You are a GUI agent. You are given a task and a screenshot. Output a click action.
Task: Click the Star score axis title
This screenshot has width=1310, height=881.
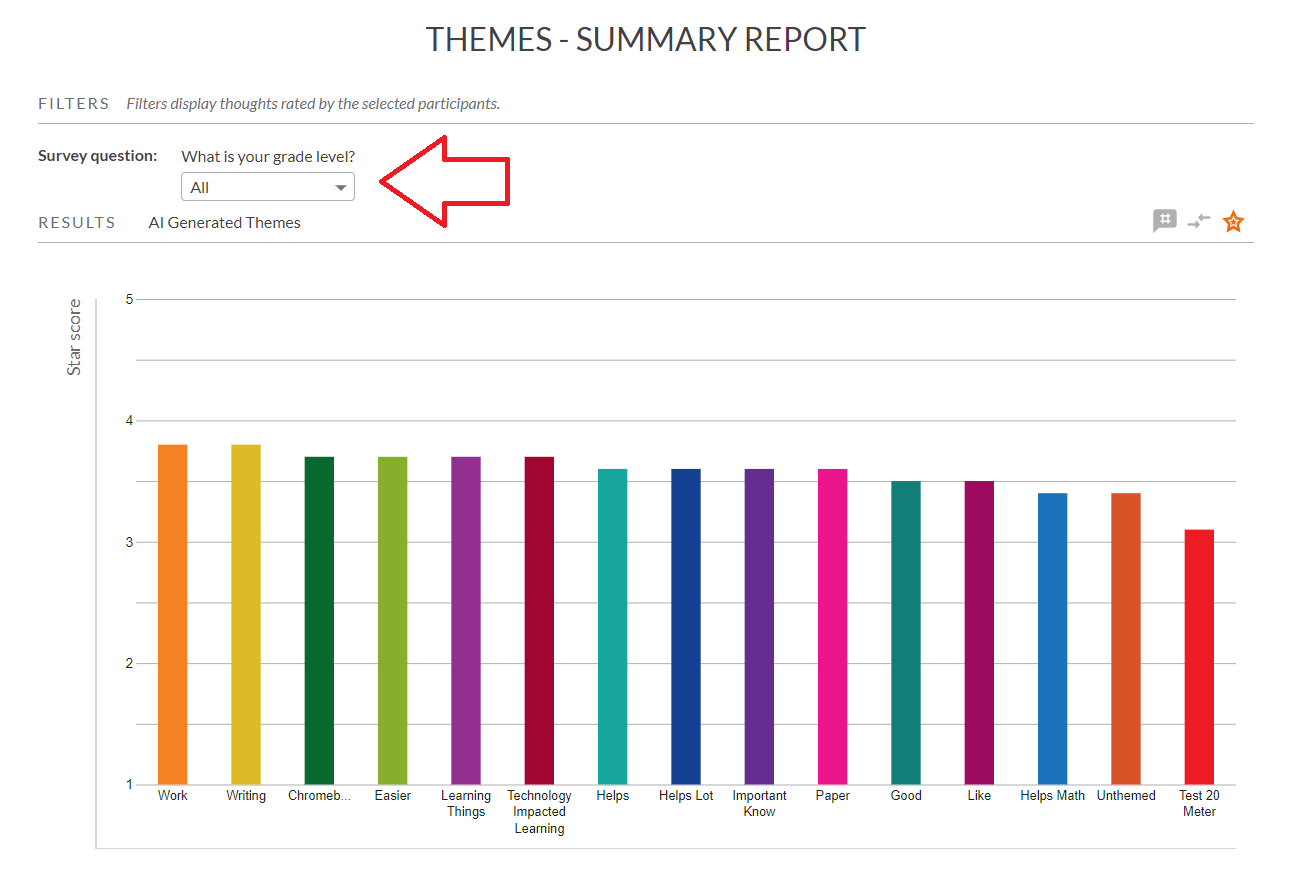point(74,338)
